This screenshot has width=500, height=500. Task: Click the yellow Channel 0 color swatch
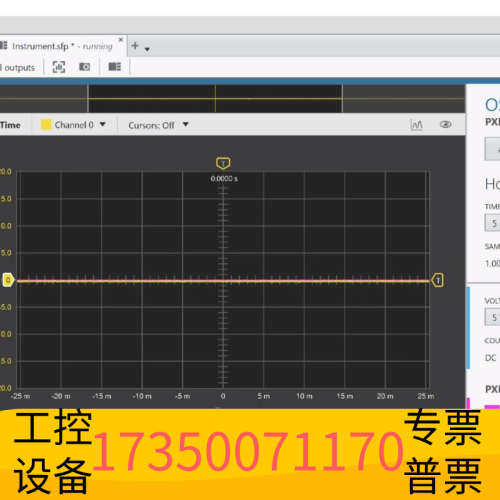pyautogui.click(x=46, y=125)
